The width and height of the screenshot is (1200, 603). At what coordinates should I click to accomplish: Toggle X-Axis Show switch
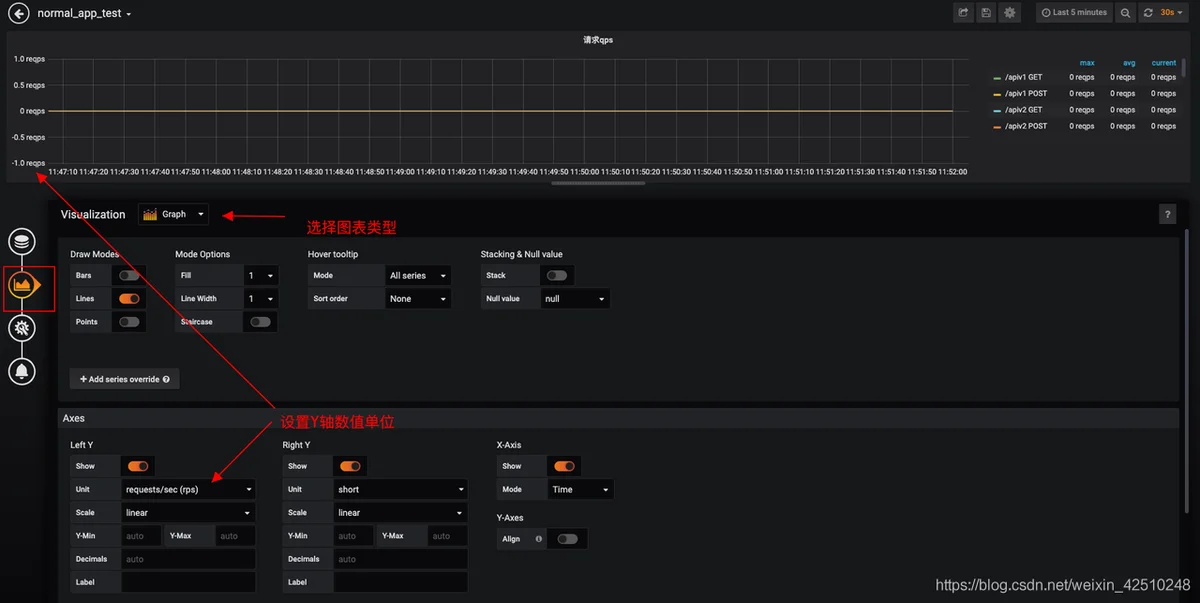pyautogui.click(x=564, y=466)
